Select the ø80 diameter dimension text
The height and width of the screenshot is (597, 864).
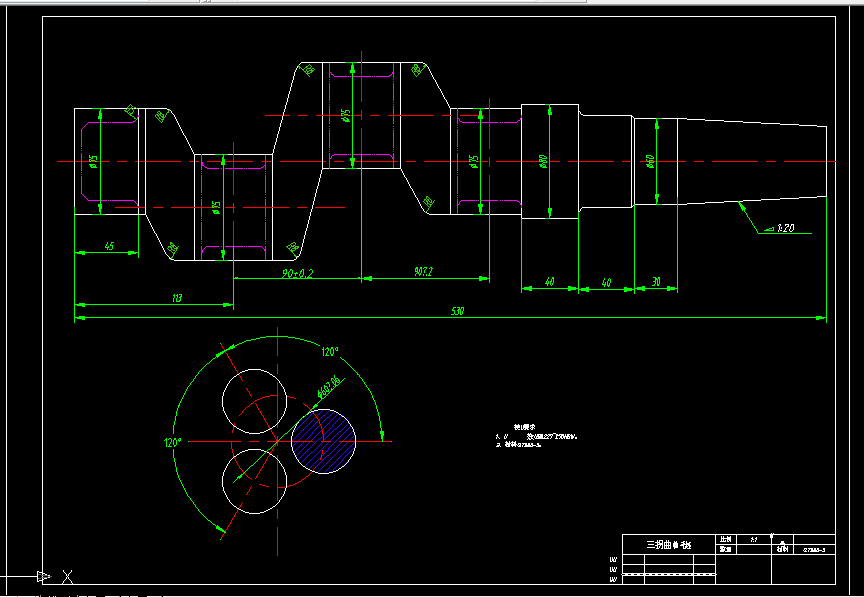click(542, 162)
